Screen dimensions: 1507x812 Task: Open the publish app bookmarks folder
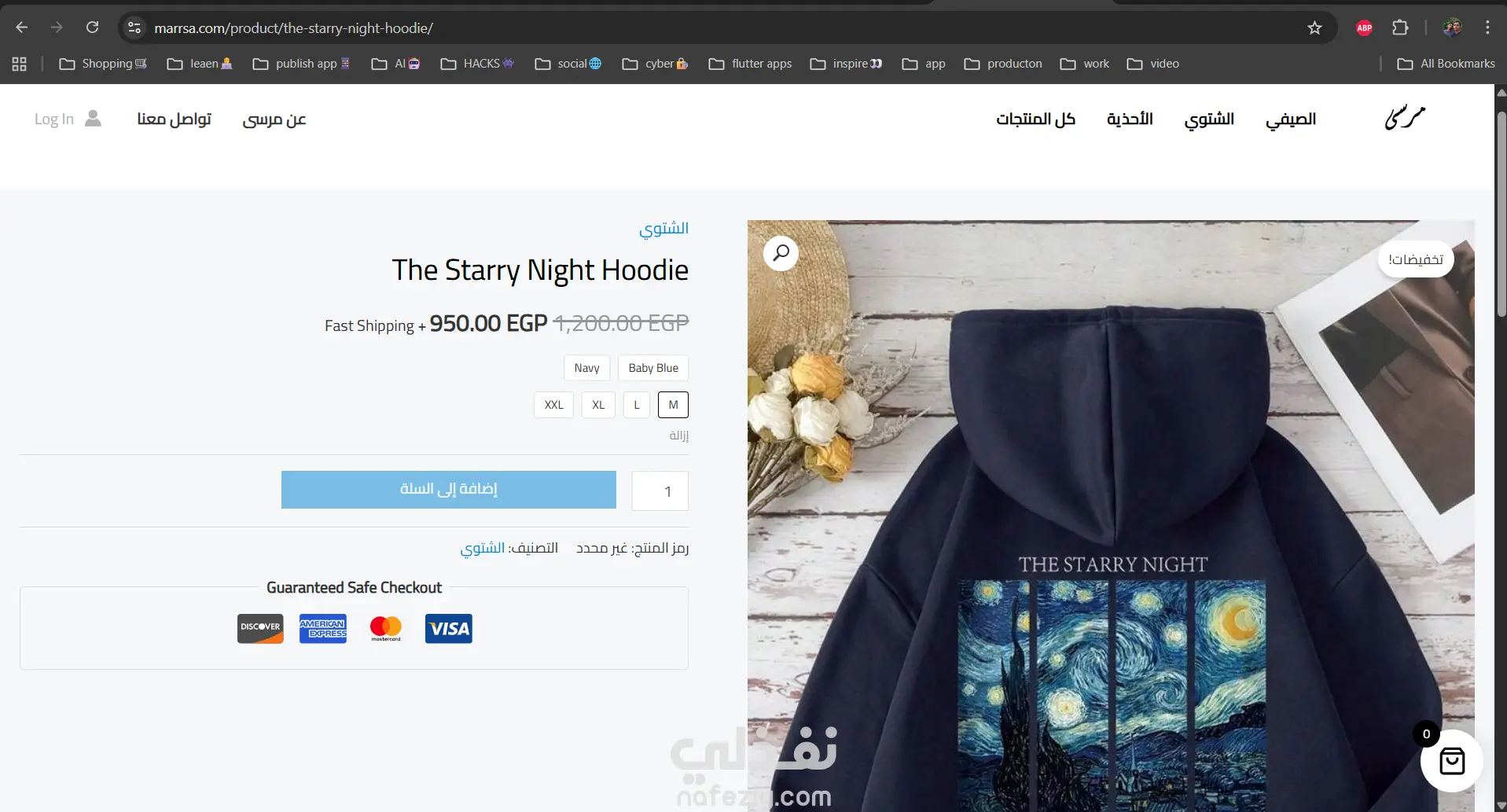[x=301, y=64]
